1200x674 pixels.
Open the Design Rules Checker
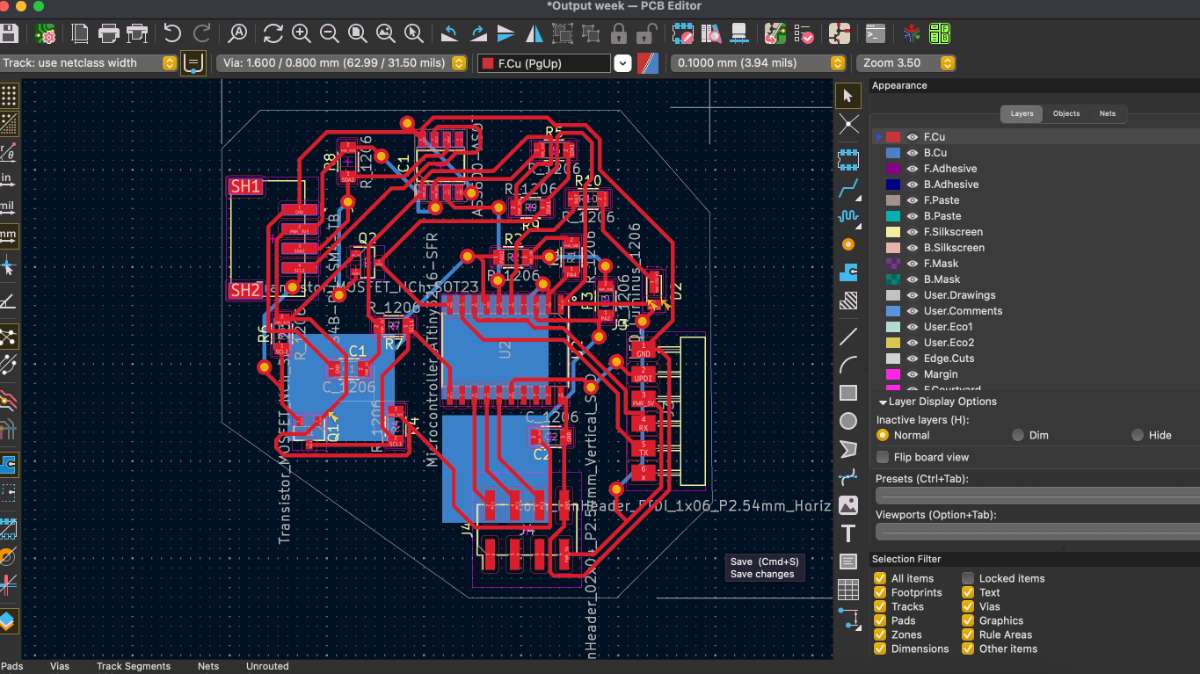coord(803,33)
